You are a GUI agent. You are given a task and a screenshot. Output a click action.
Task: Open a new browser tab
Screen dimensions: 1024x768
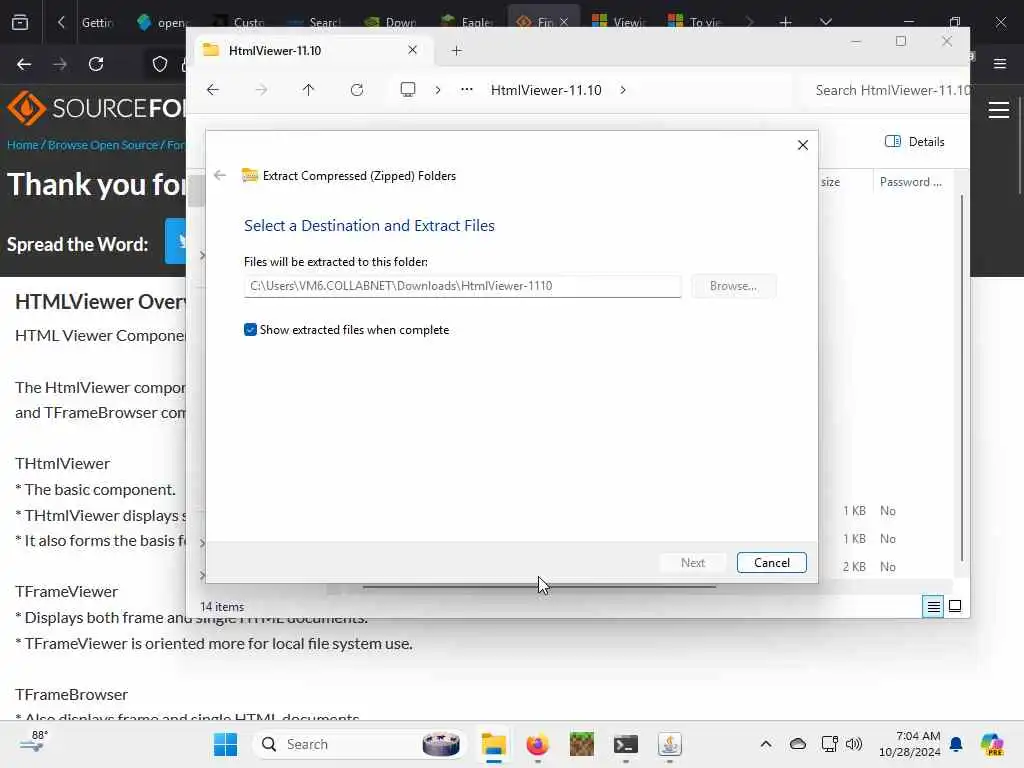[786, 22]
